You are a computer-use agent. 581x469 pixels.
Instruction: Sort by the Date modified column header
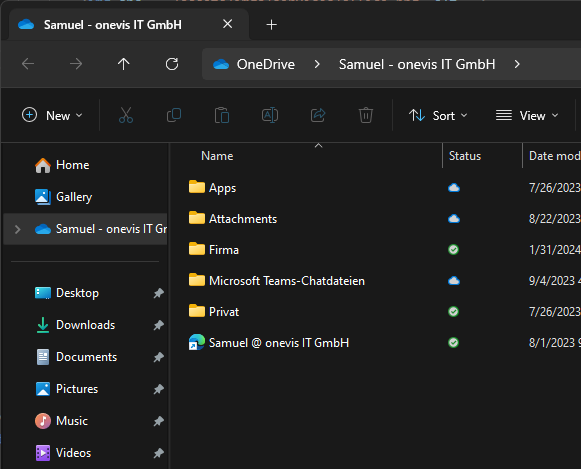tap(555, 156)
